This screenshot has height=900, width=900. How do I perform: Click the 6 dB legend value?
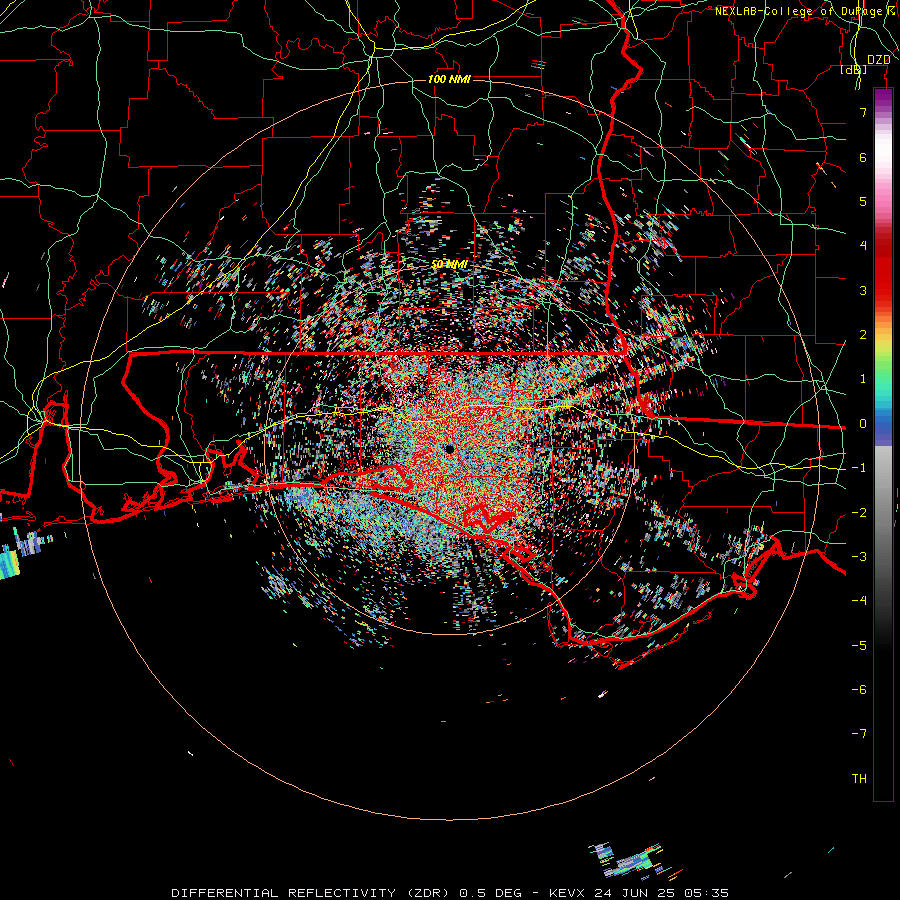click(863, 157)
